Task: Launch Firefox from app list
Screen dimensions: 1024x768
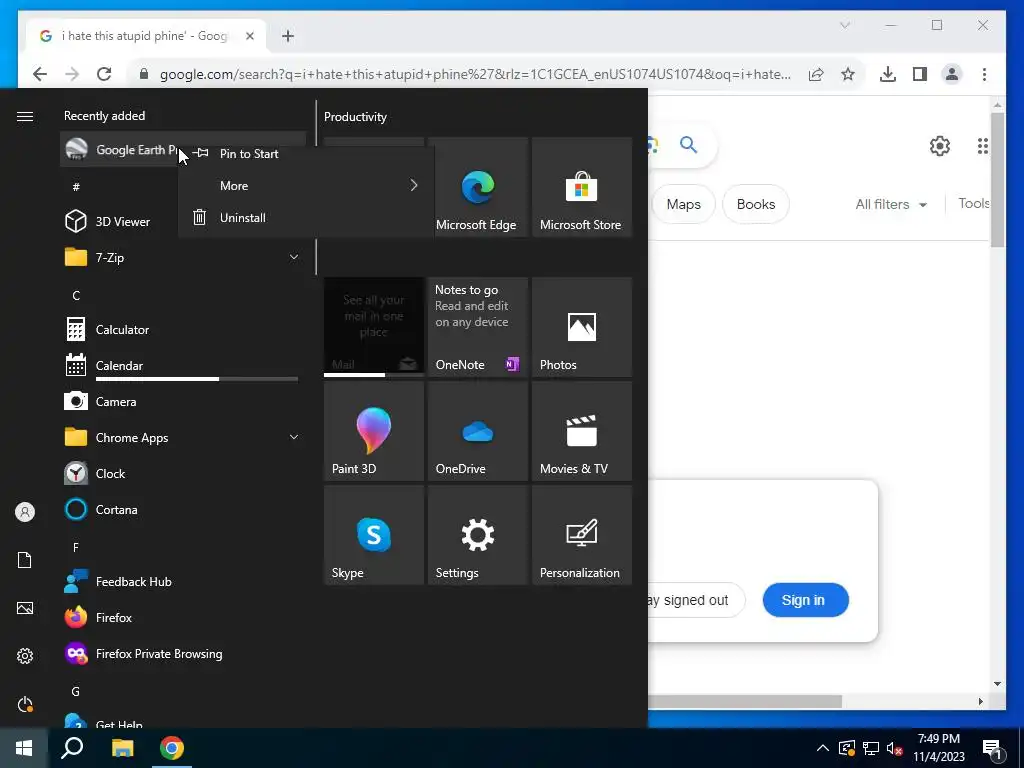Action: tap(183, 617)
